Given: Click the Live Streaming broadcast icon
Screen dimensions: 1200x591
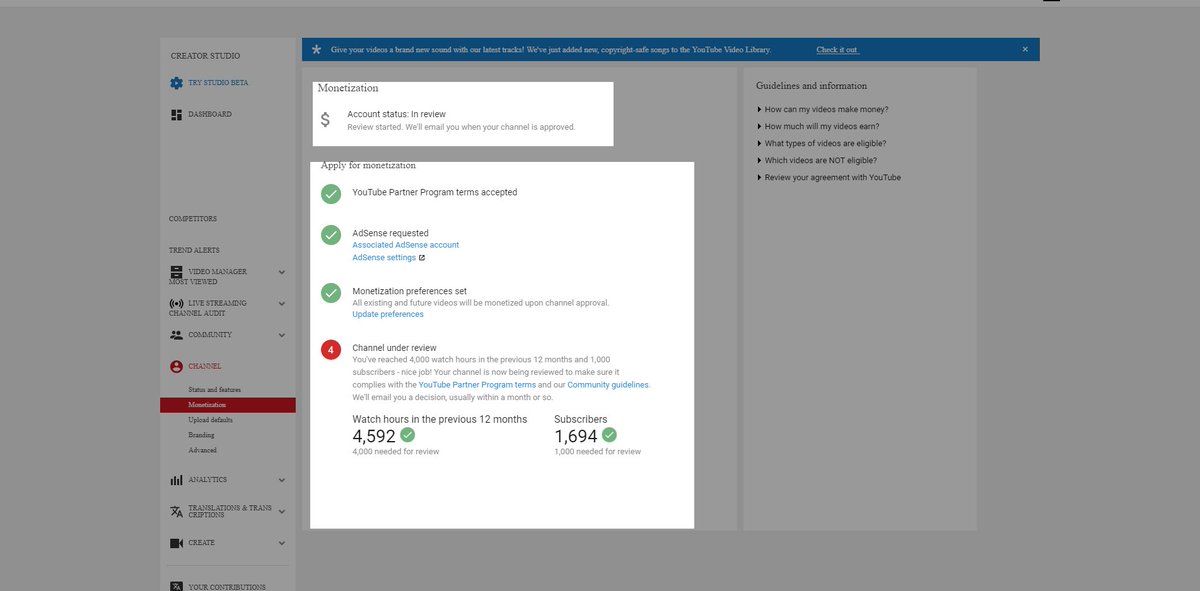Looking at the screenshot, I should pyautogui.click(x=176, y=303).
